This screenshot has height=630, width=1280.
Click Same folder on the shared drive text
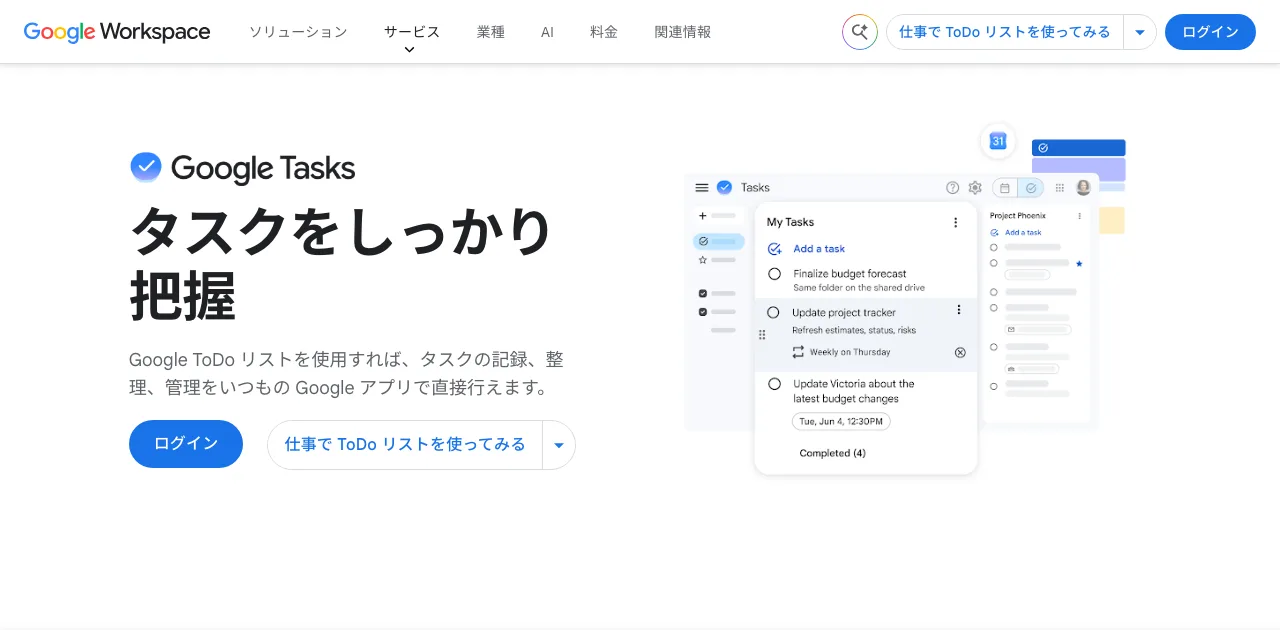coord(859,288)
